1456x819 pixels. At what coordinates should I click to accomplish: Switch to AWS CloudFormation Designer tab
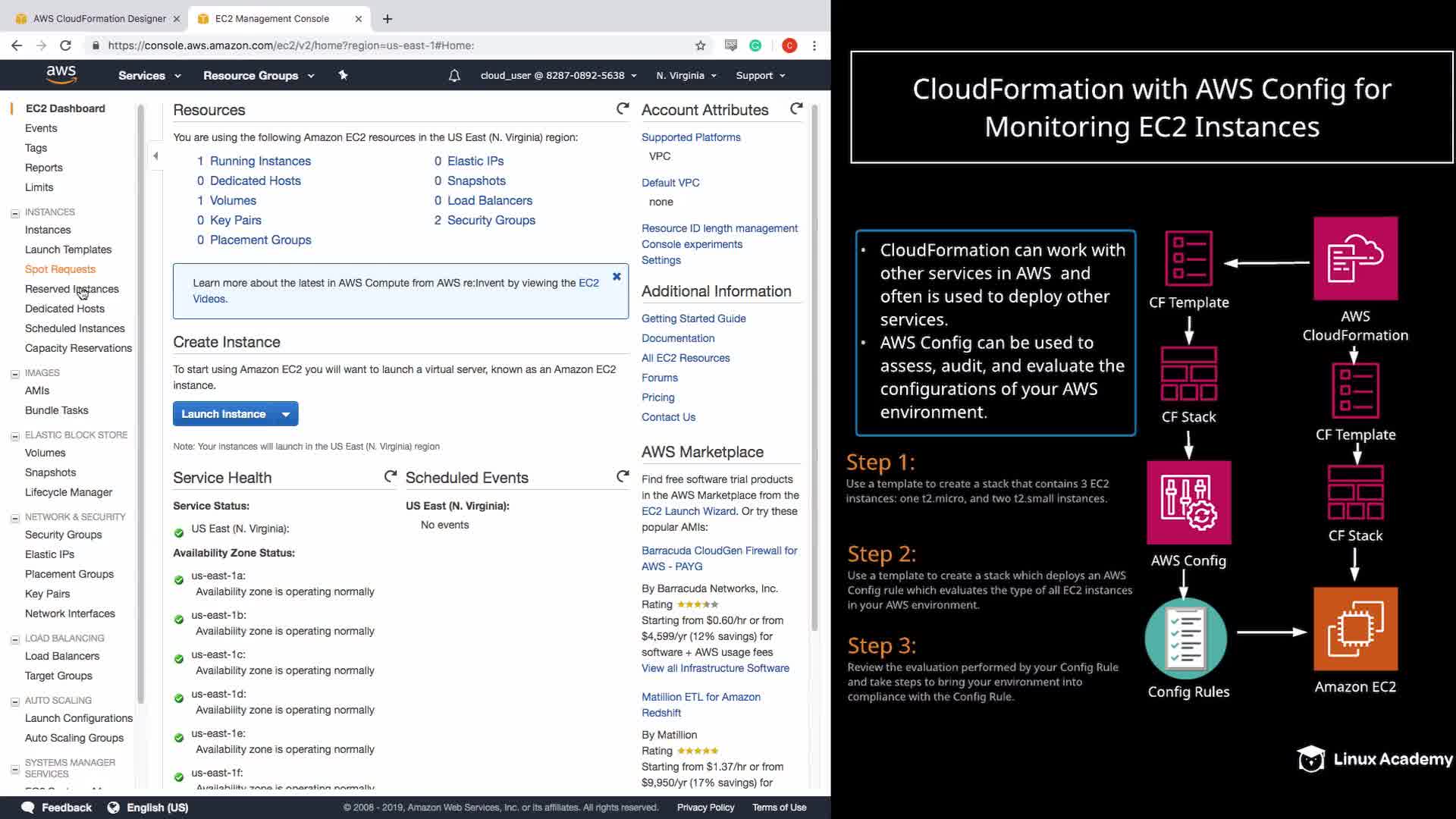click(x=99, y=18)
